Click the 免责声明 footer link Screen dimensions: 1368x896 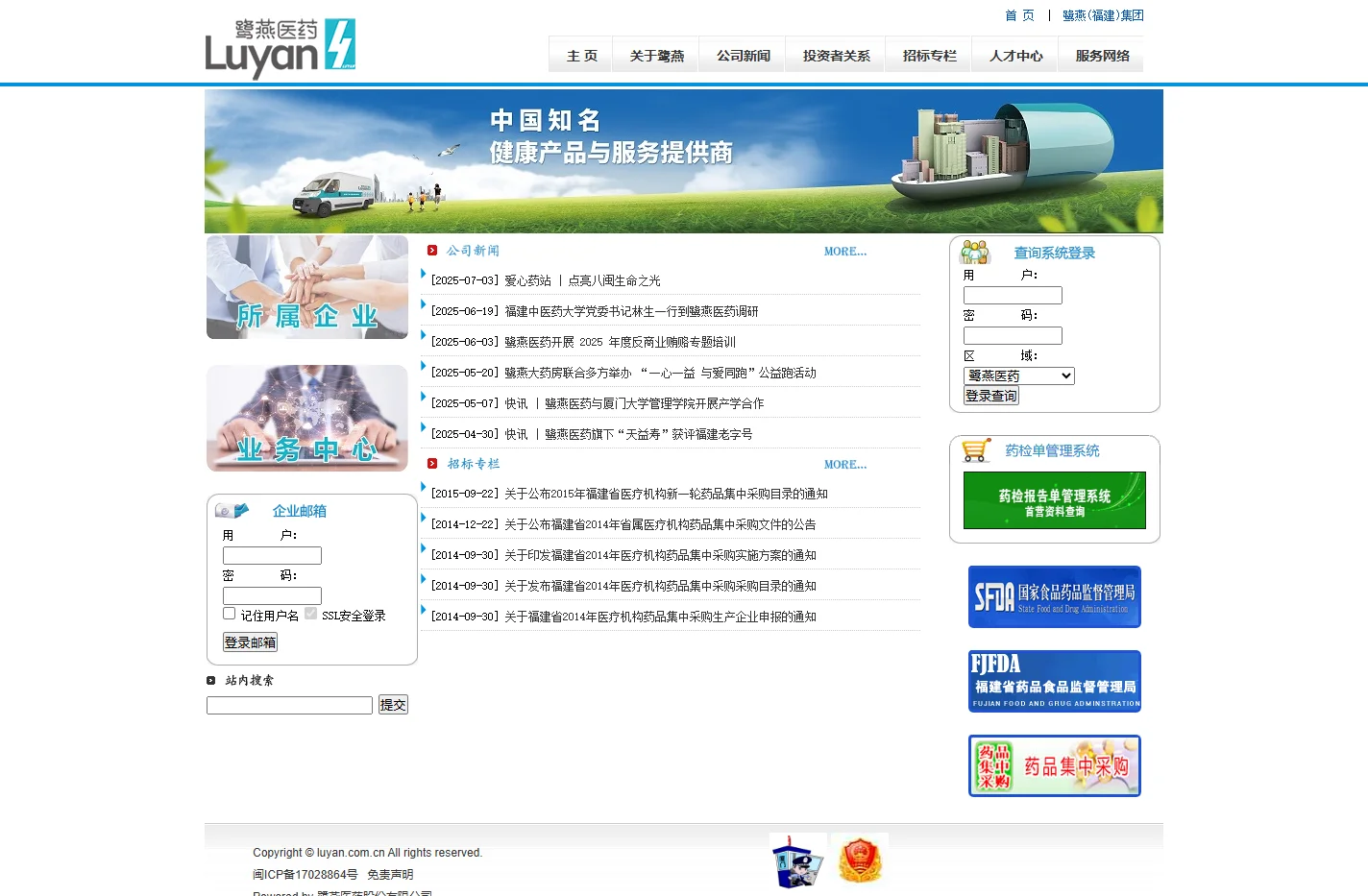coord(390,875)
